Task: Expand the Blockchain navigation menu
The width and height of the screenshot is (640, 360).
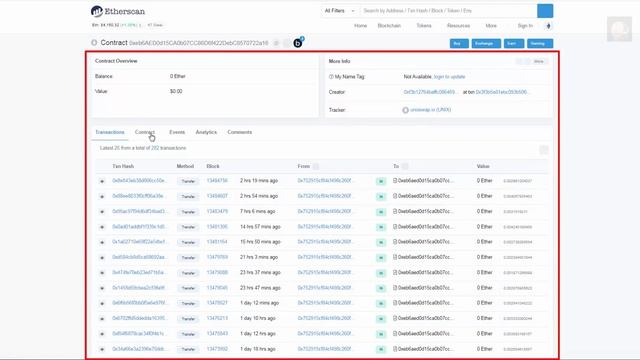Action: (x=389, y=26)
